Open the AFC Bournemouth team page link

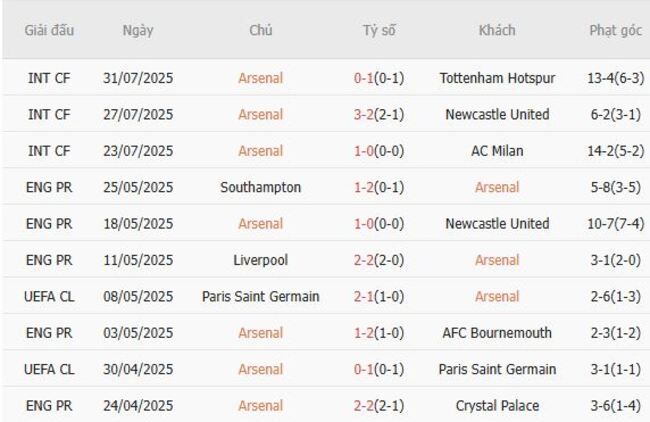pyautogui.click(x=497, y=333)
